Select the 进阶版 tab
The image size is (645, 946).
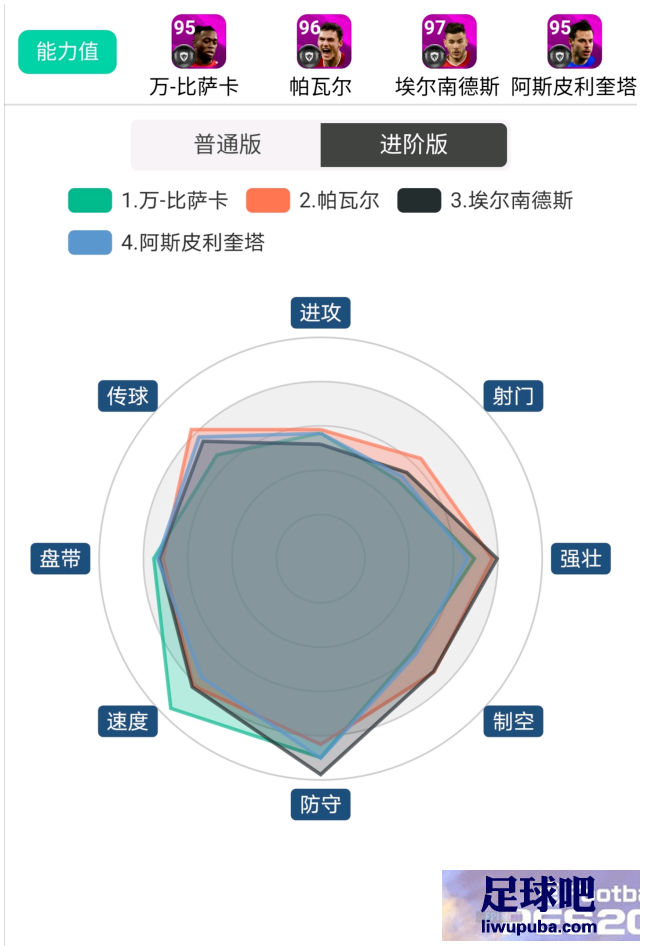point(414,145)
